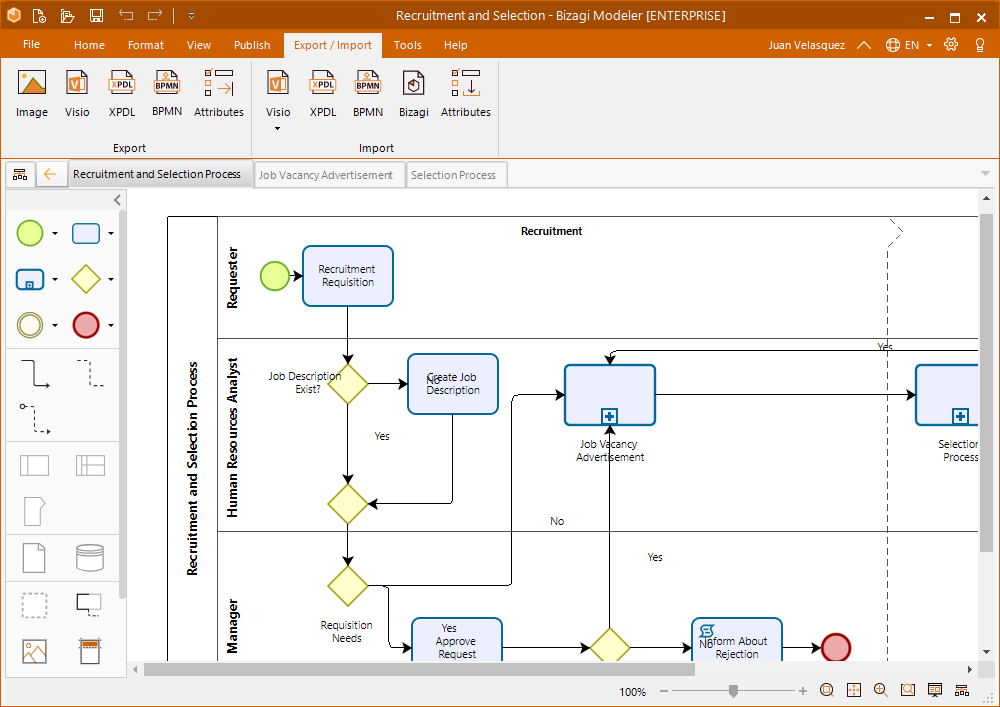The image size is (1000, 707).
Task: Click the orange back arrow button
Action: pos(50,174)
